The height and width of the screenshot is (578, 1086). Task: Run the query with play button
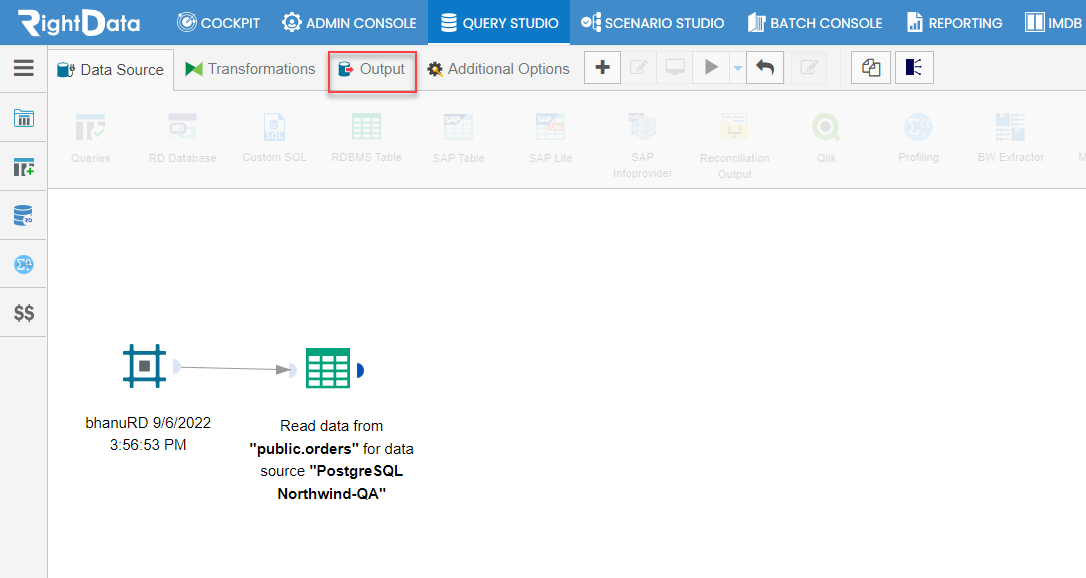[x=711, y=68]
